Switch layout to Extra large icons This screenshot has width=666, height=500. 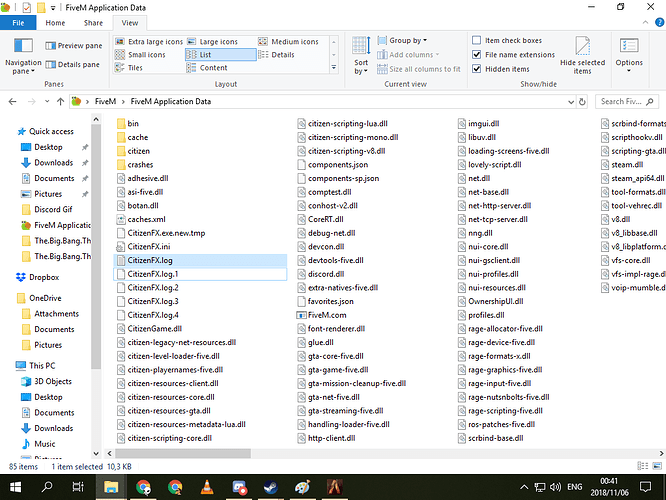point(149,42)
